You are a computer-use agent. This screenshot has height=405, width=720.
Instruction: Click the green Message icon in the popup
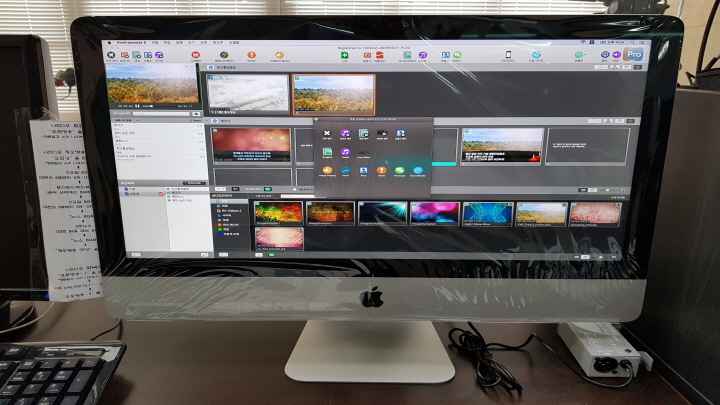tap(399, 171)
